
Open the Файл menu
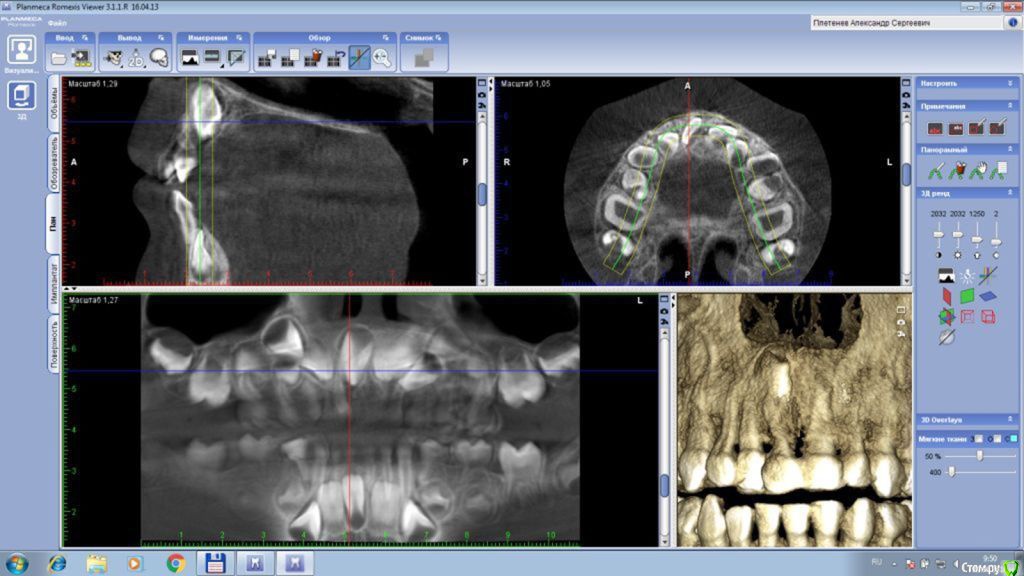57,22
